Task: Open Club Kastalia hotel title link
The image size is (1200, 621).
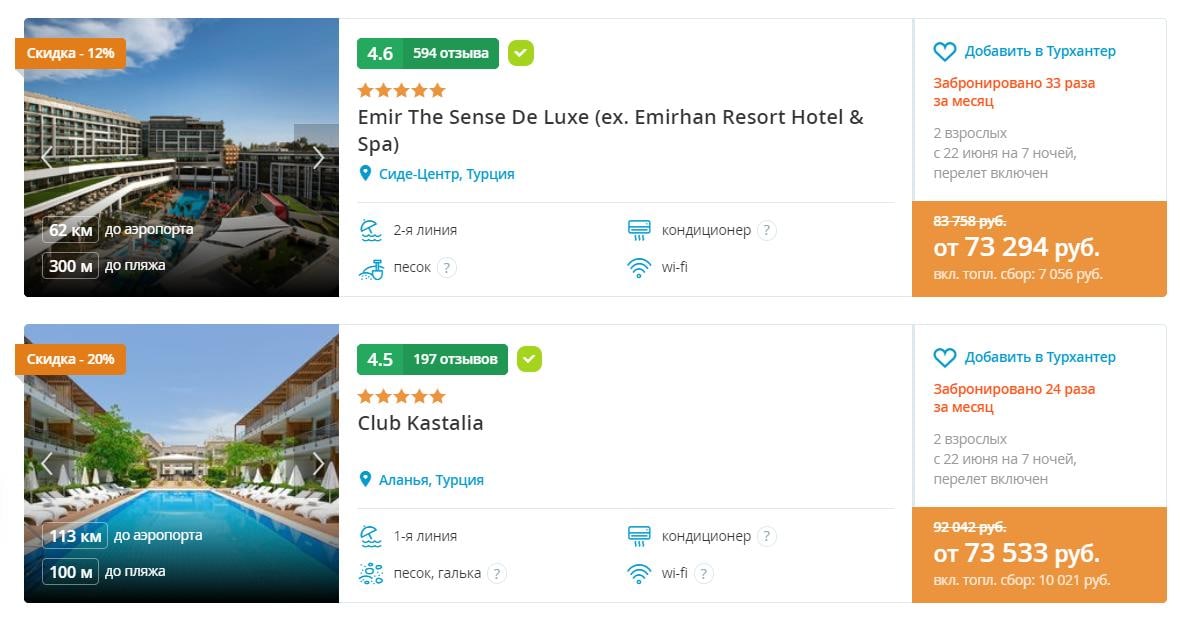Action: tap(420, 423)
